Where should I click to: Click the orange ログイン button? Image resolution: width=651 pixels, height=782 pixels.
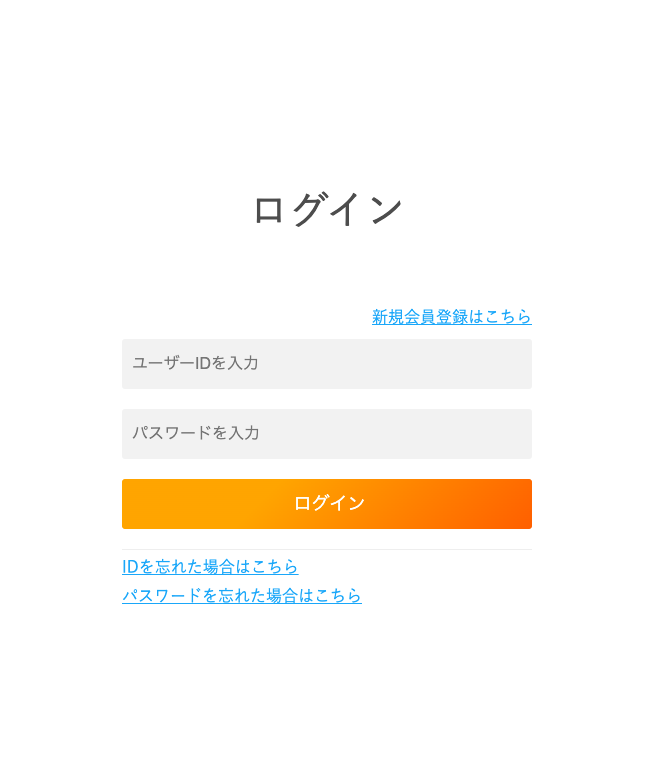pyautogui.click(x=327, y=504)
